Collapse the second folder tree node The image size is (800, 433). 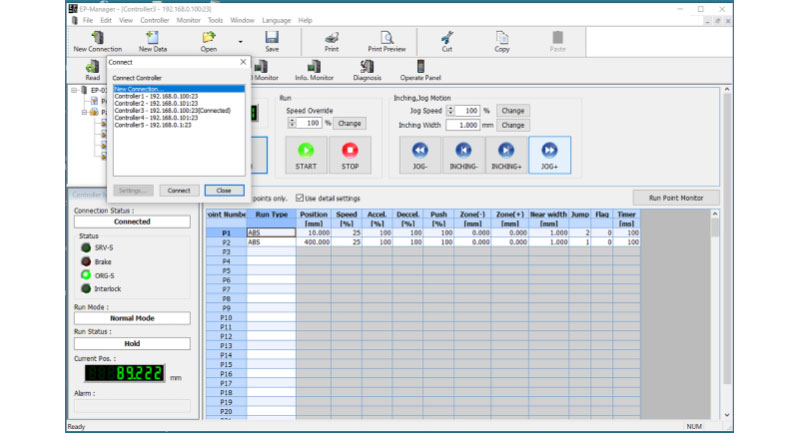click(85, 112)
